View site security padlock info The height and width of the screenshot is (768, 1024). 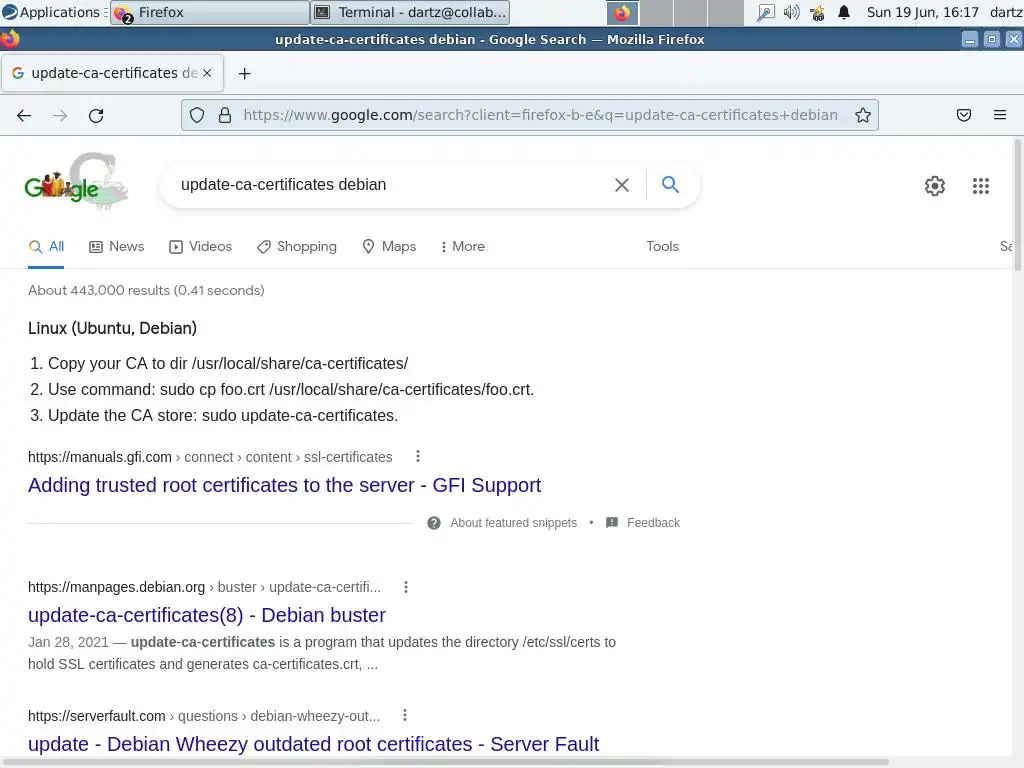225,116
